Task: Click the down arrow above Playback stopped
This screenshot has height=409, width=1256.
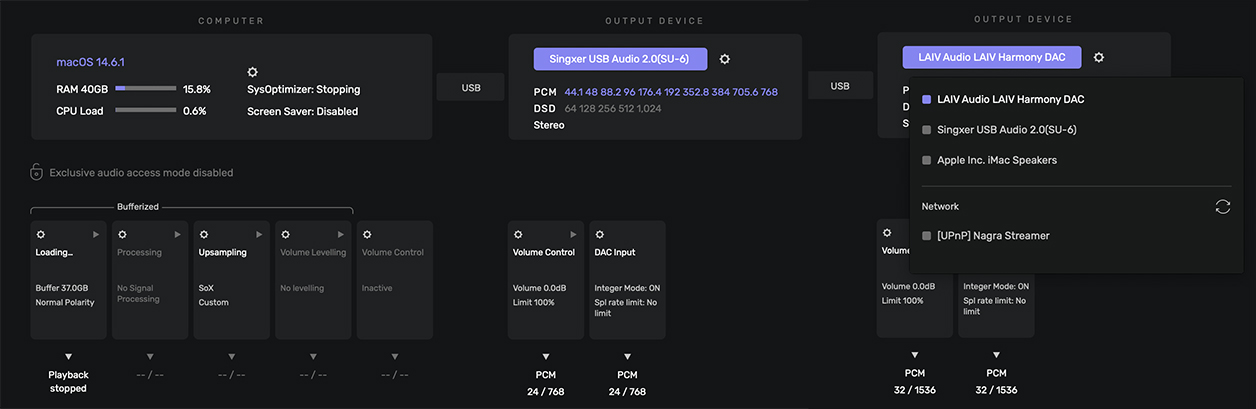Action: (x=69, y=357)
